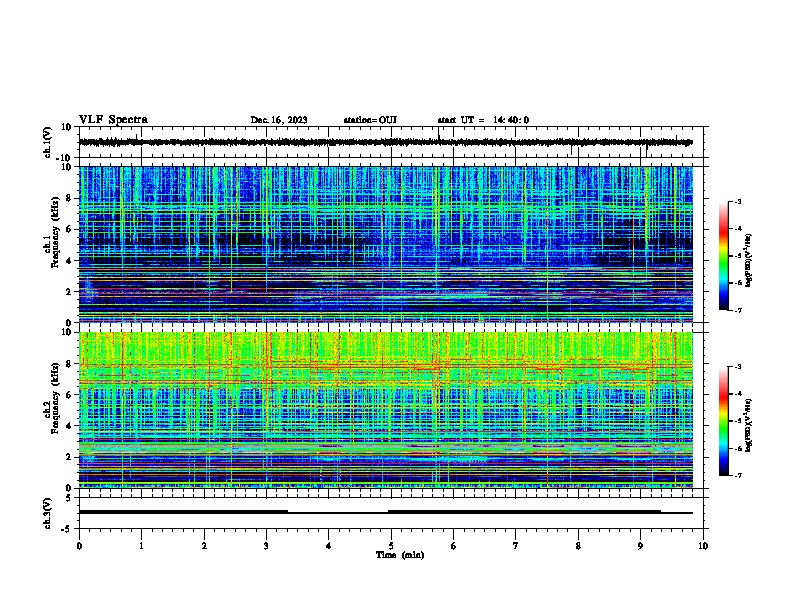Click the "2" kHz tick of ch.2 spectrogram
The width and height of the screenshot is (792, 612).
click(x=70, y=457)
